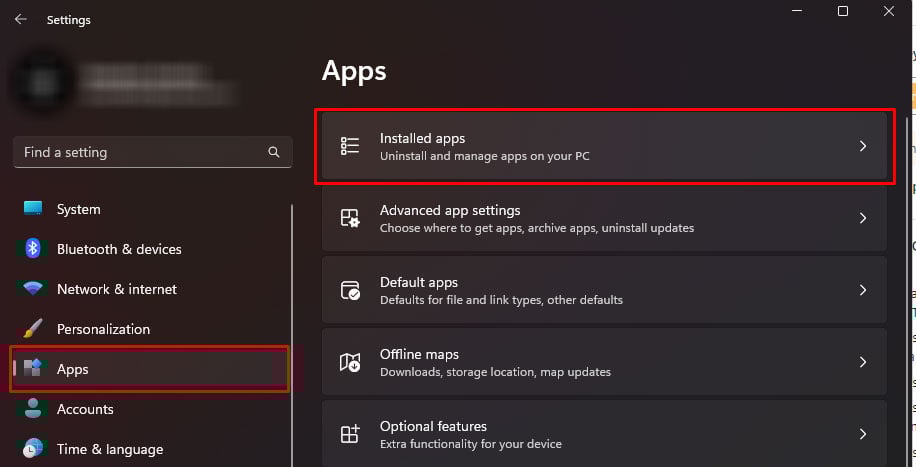Expand Installed apps using its chevron

tap(863, 146)
